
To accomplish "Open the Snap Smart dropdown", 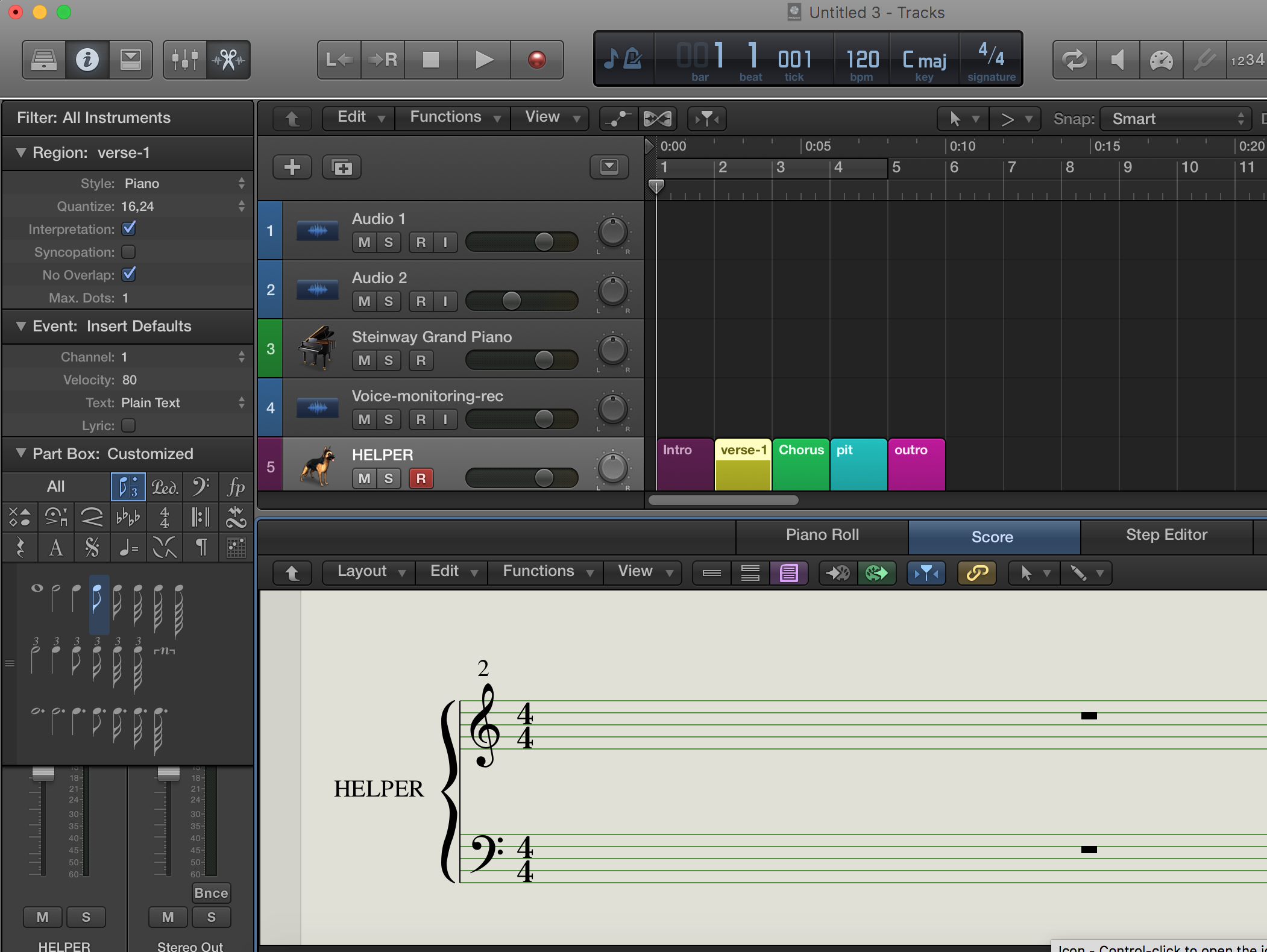I will coord(1175,119).
